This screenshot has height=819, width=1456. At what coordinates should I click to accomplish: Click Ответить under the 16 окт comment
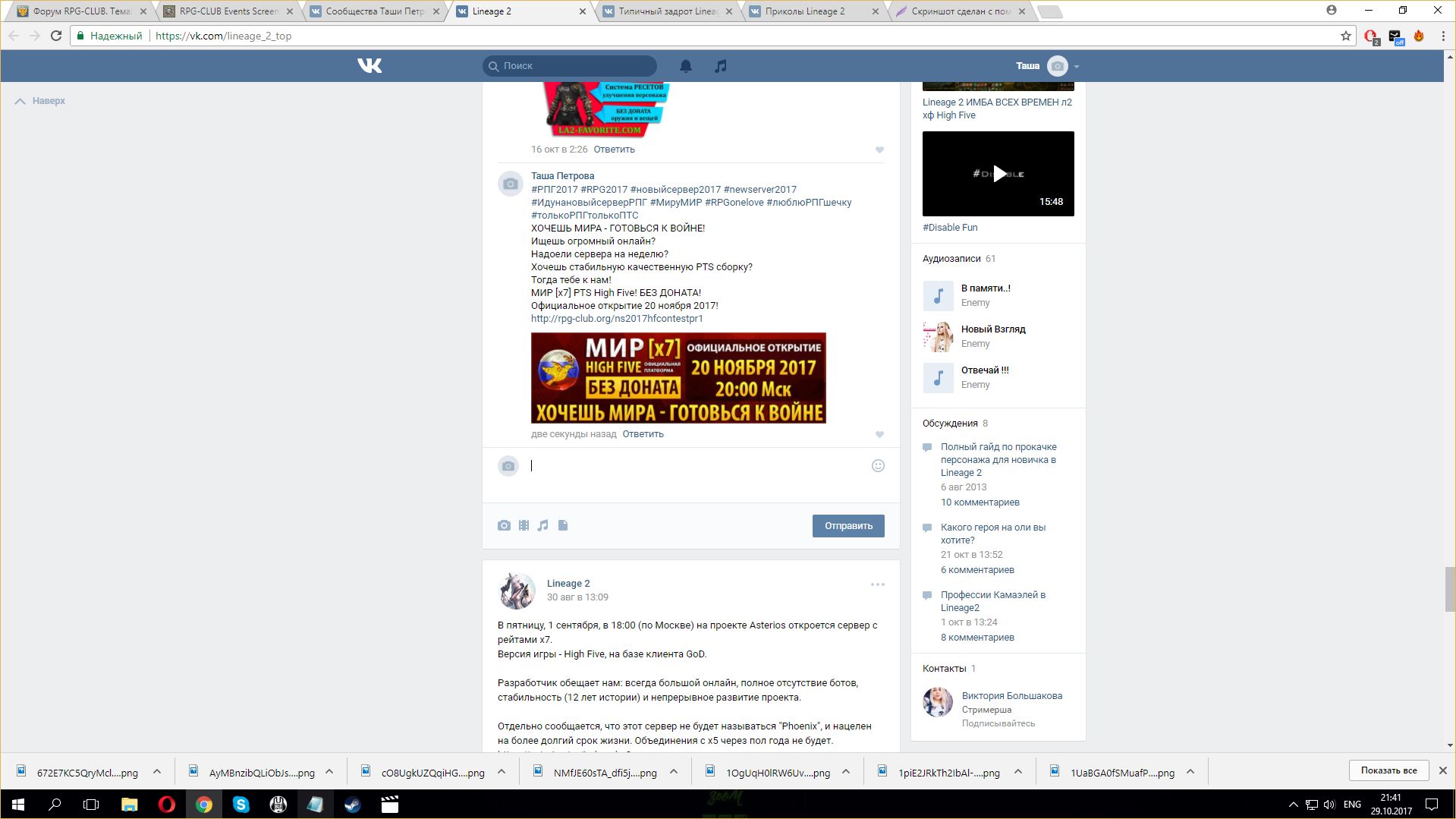614,150
